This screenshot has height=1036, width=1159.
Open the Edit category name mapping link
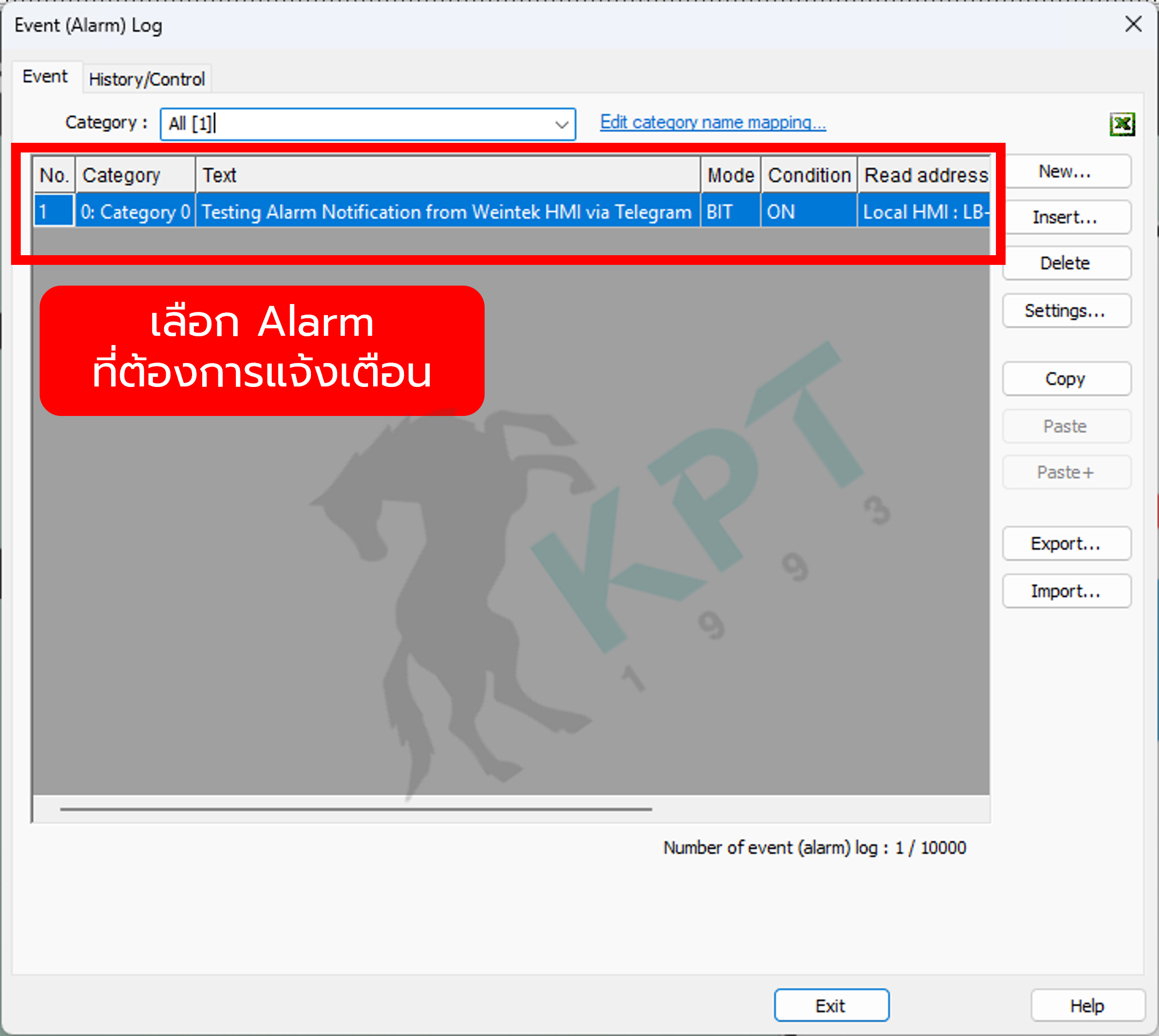click(x=713, y=122)
